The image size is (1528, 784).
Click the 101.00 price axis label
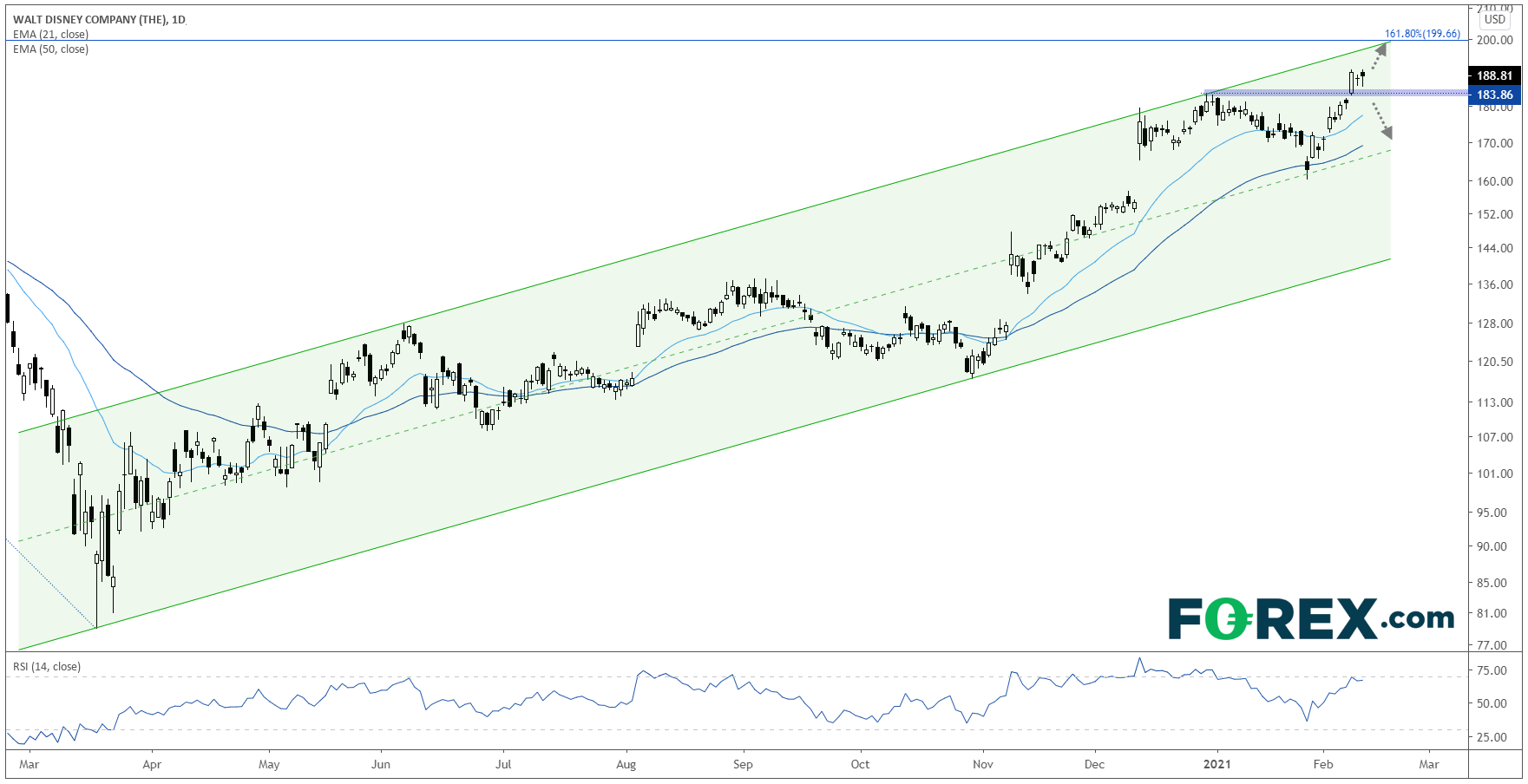[1495, 474]
